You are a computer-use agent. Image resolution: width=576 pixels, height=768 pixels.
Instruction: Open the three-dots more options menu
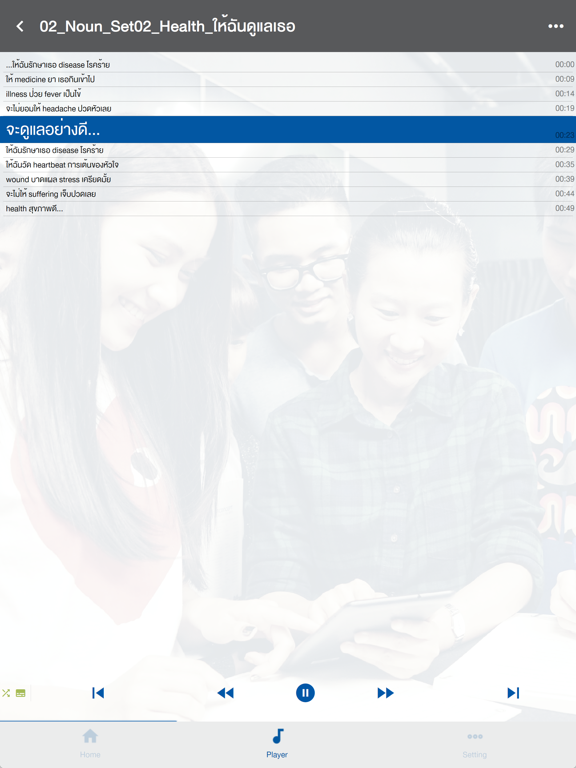[x=555, y=26]
